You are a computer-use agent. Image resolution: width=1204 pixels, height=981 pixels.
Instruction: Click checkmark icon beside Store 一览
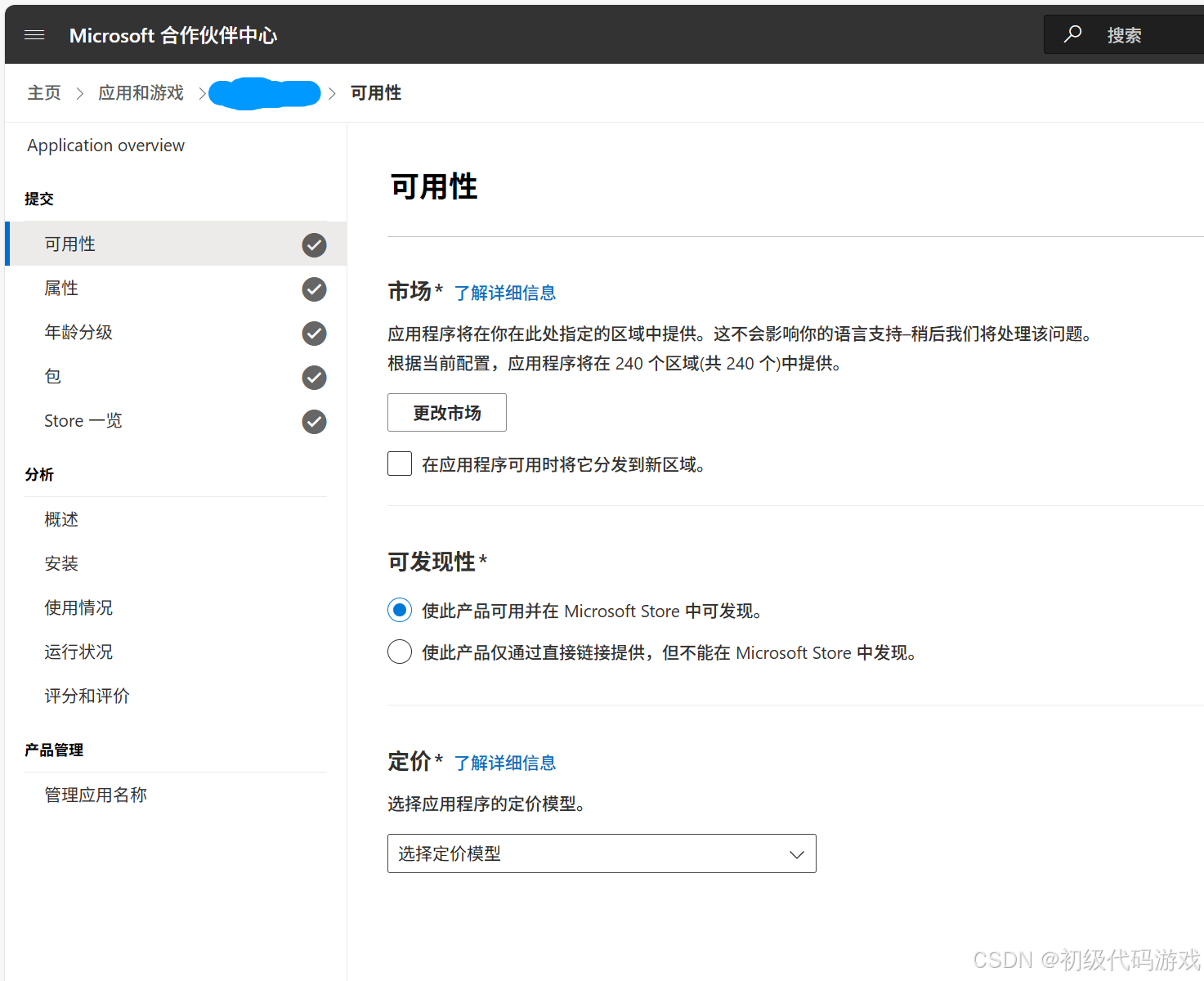click(x=314, y=421)
